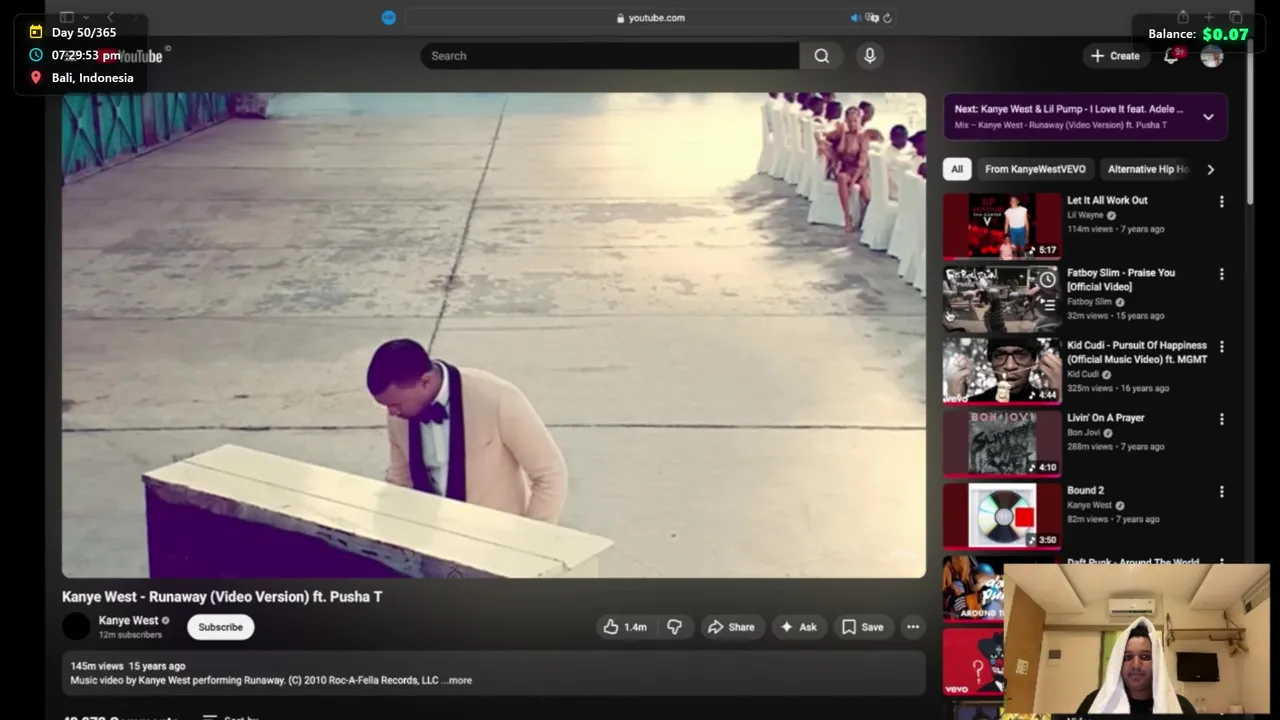This screenshot has height=720, width=1280.
Task: Open the Kid Cudi Pursuit Of Happiness thumbnail
Action: click(1002, 371)
